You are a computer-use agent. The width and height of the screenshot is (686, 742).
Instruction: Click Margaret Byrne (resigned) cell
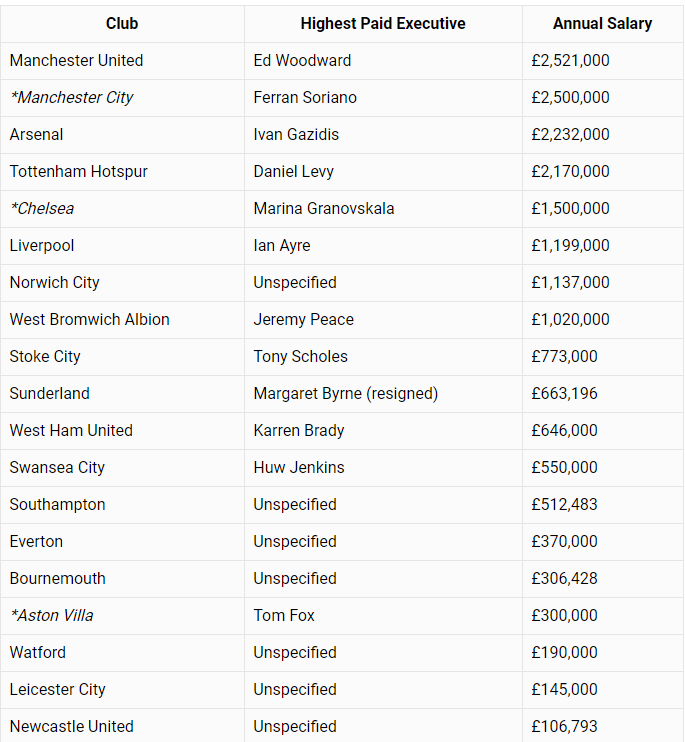click(x=383, y=394)
